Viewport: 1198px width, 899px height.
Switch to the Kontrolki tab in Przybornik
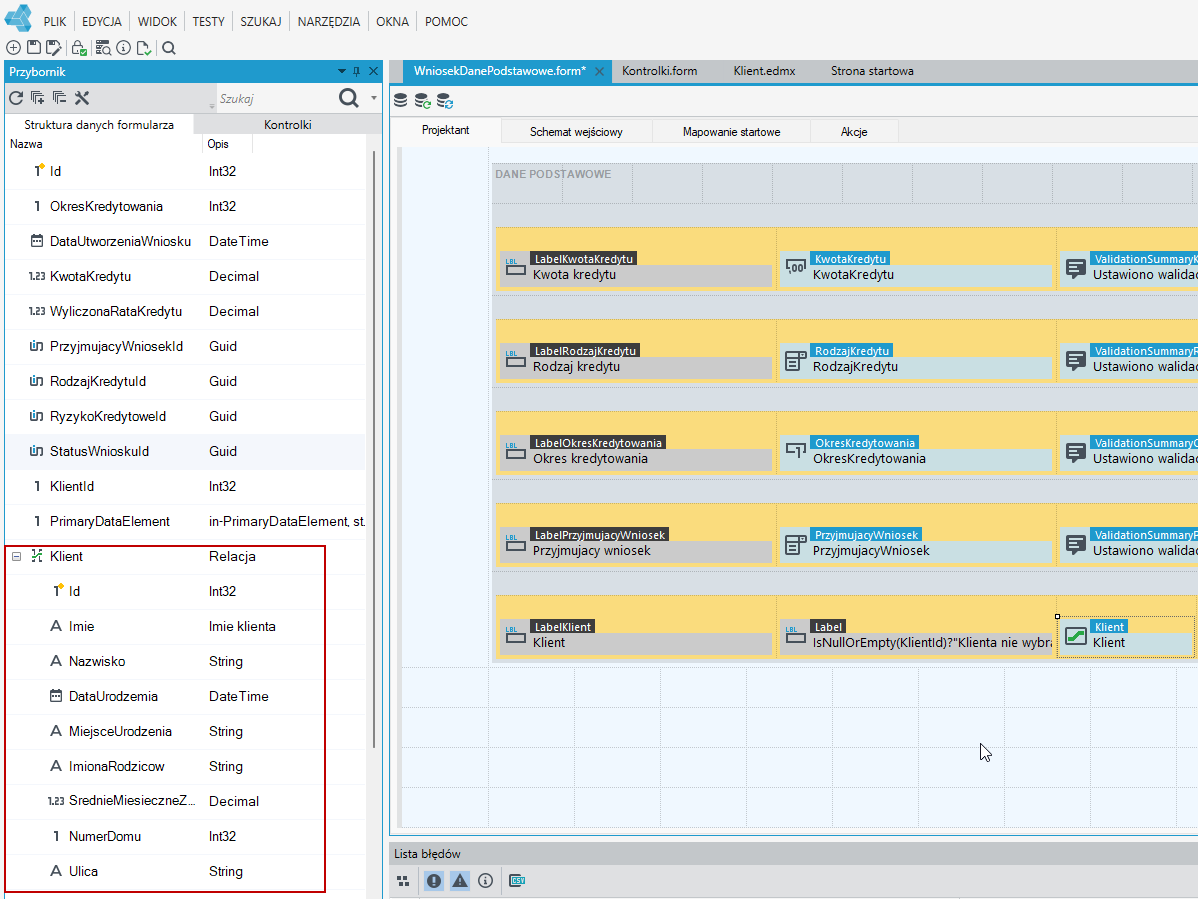[287, 125]
